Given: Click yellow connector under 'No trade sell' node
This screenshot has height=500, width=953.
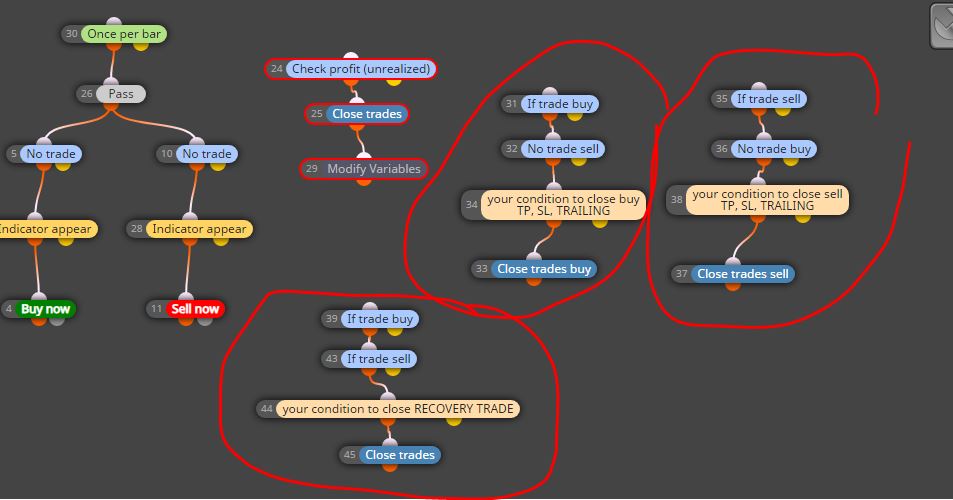Looking at the screenshot, I should [579, 160].
